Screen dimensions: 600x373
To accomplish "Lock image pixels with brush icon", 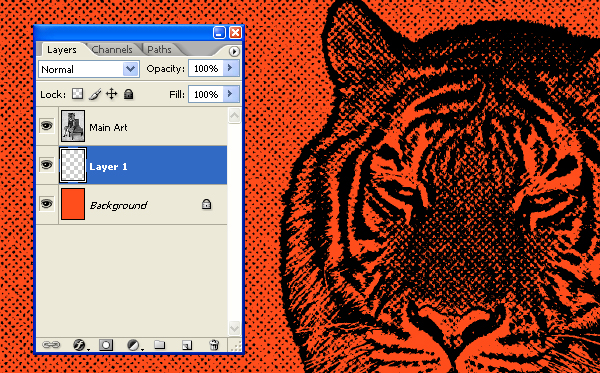I will pos(95,94).
